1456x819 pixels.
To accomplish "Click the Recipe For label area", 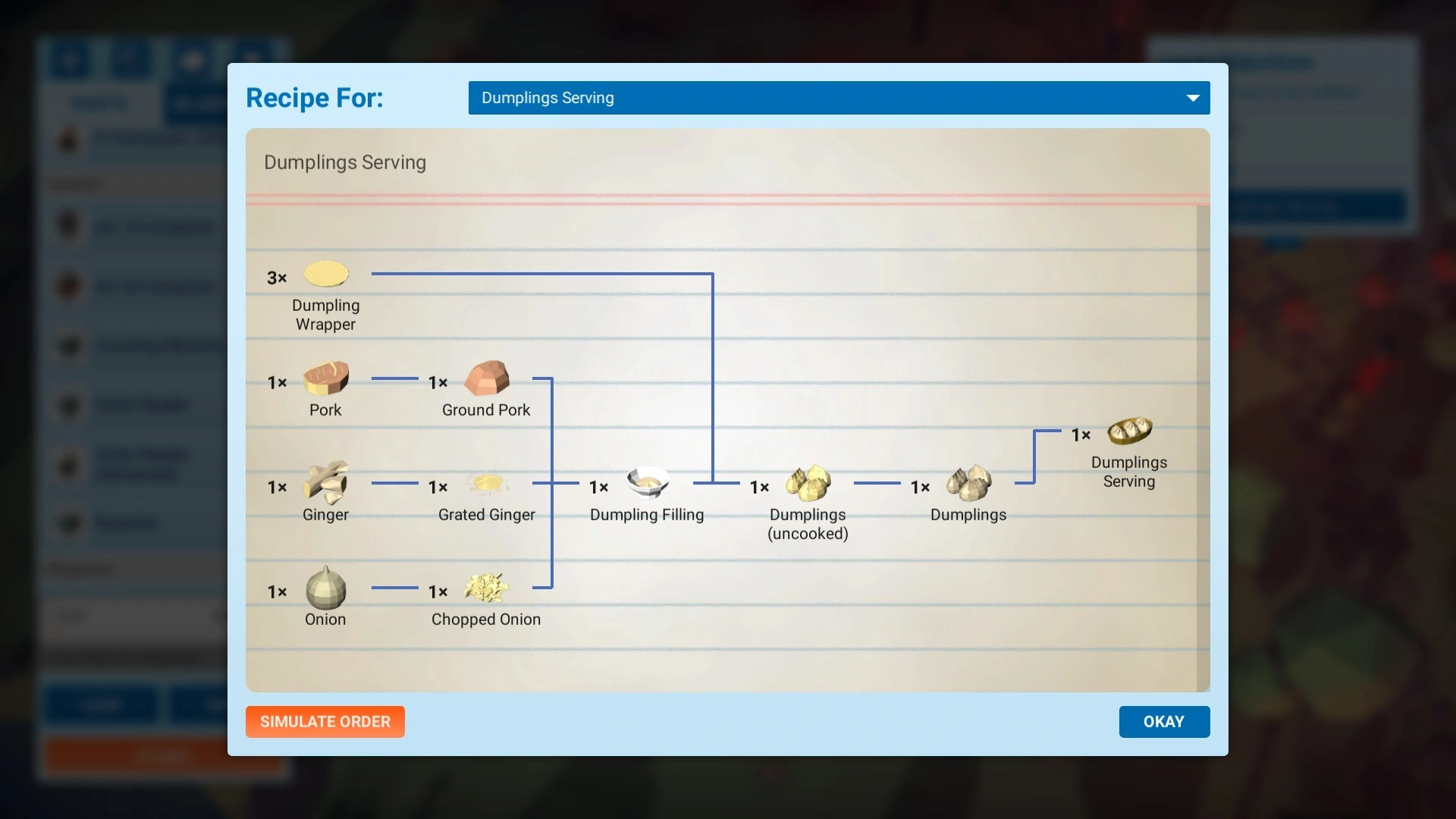I will (314, 97).
